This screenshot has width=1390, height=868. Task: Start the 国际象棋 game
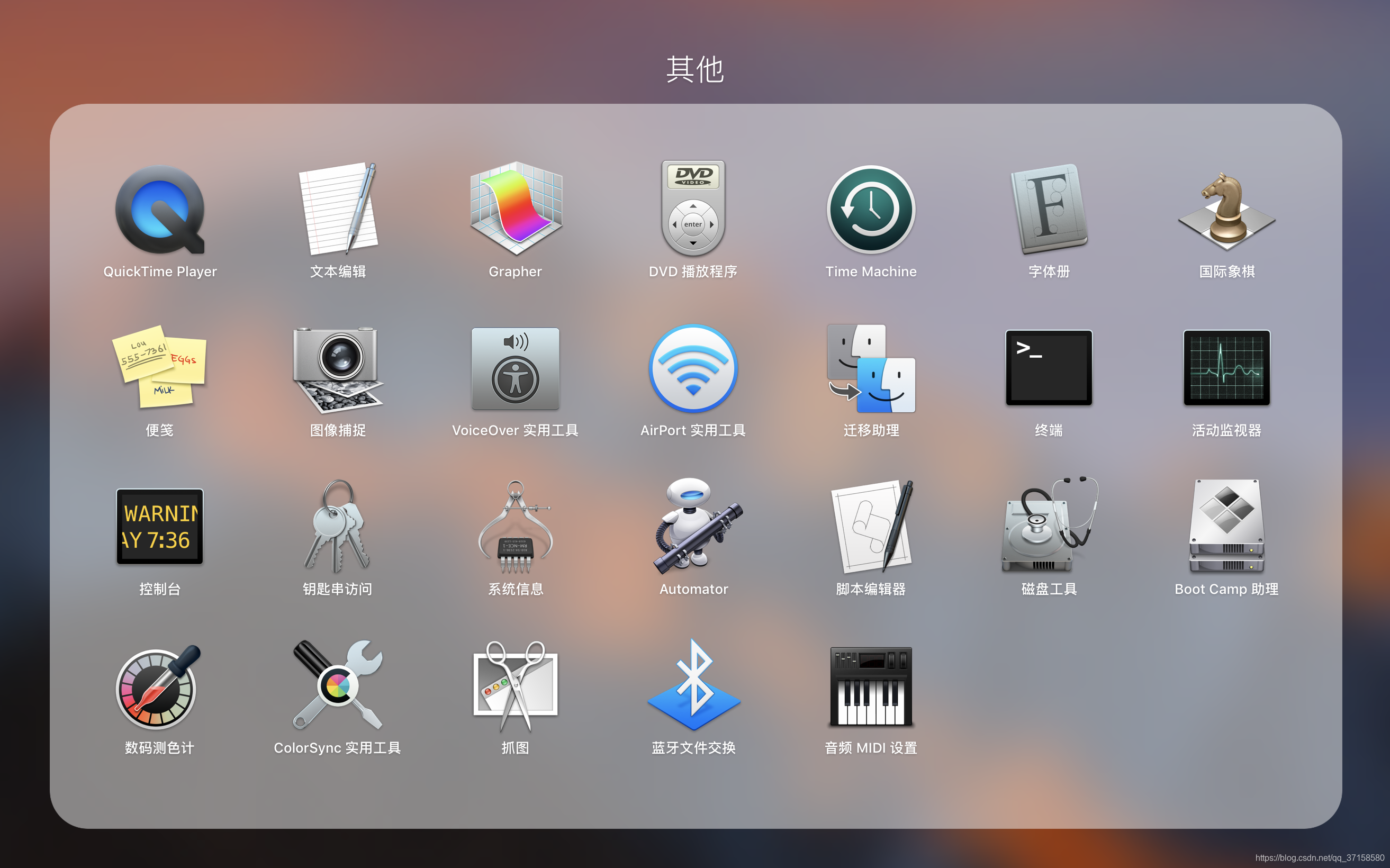coord(1227,210)
